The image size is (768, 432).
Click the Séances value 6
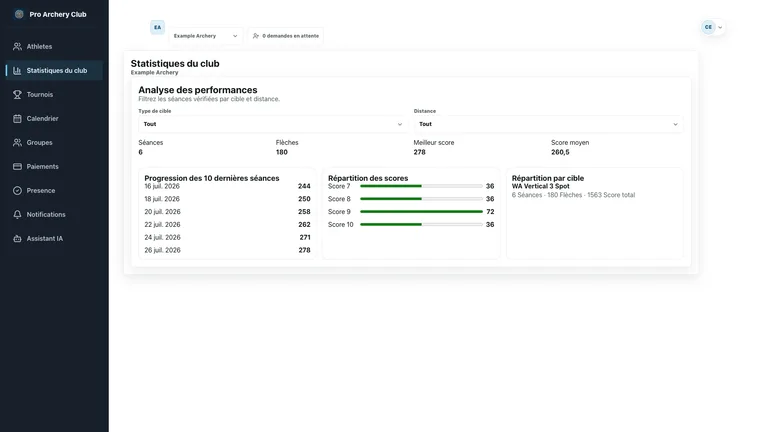click(x=141, y=152)
